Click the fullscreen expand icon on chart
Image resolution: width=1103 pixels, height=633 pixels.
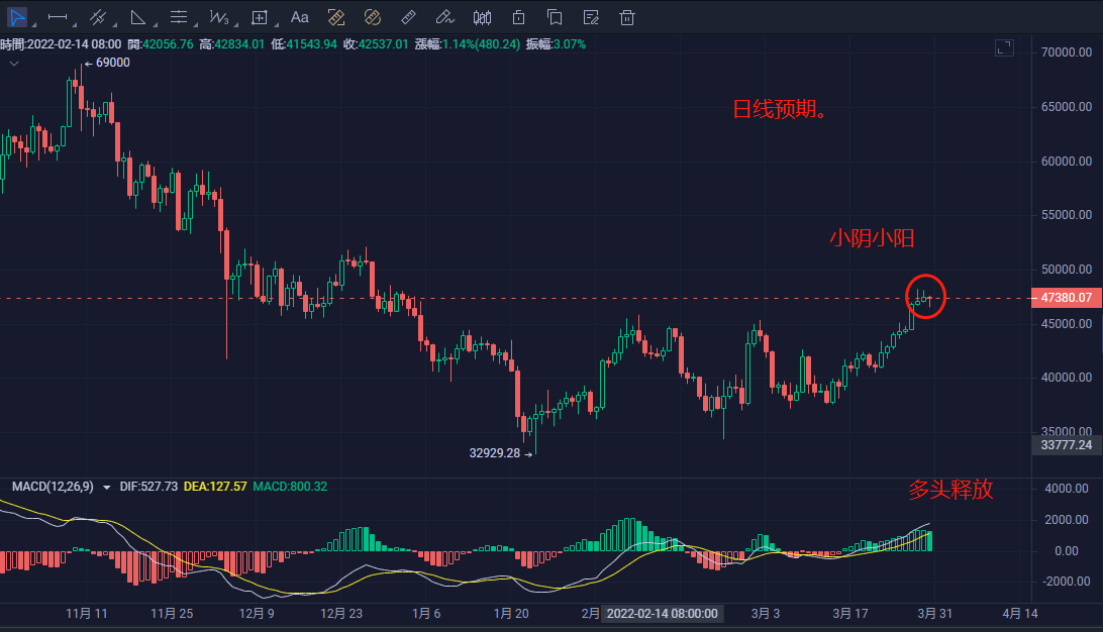pyautogui.click(x=1005, y=48)
